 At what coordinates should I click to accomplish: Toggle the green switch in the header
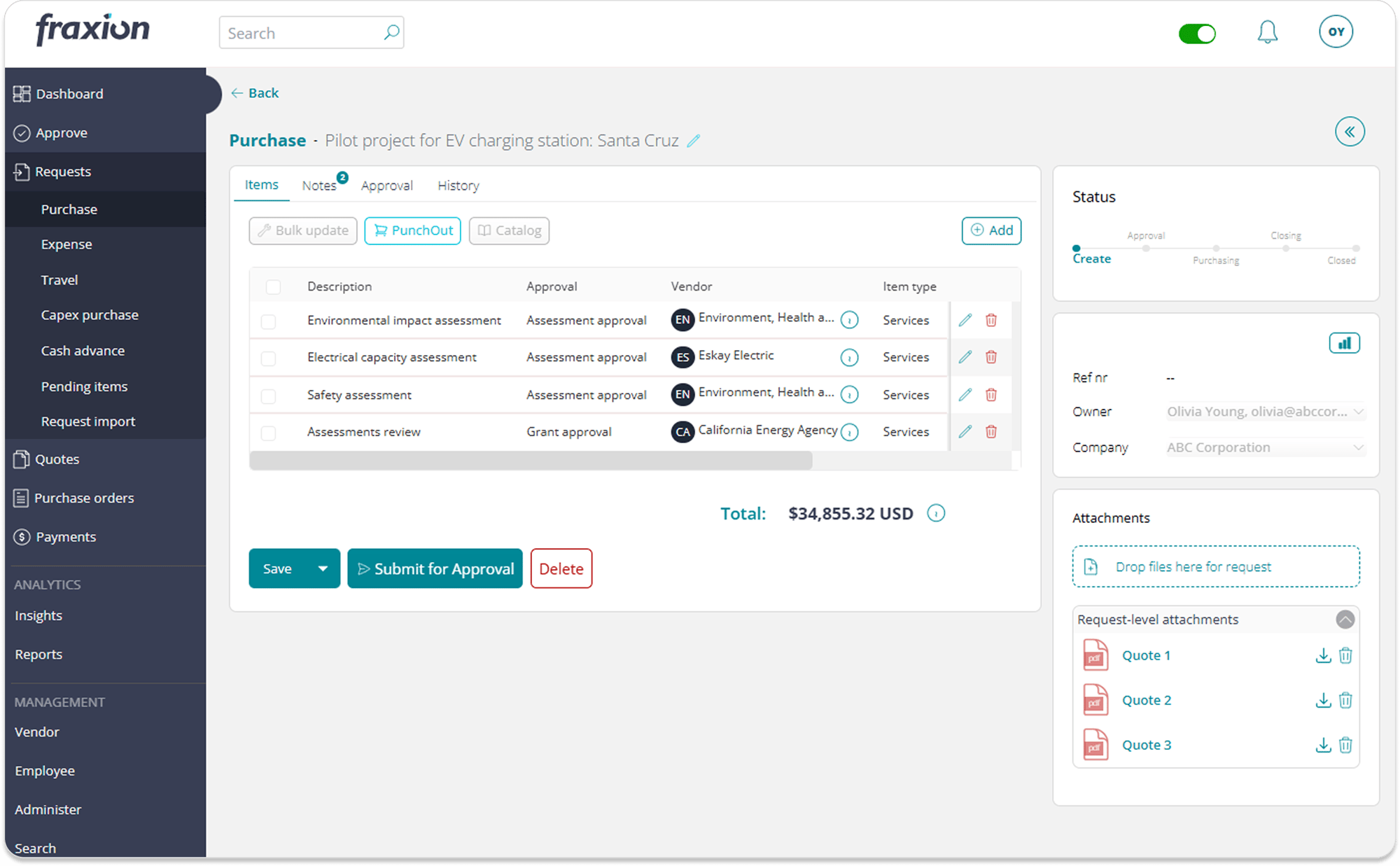pyautogui.click(x=1198, y=32)
